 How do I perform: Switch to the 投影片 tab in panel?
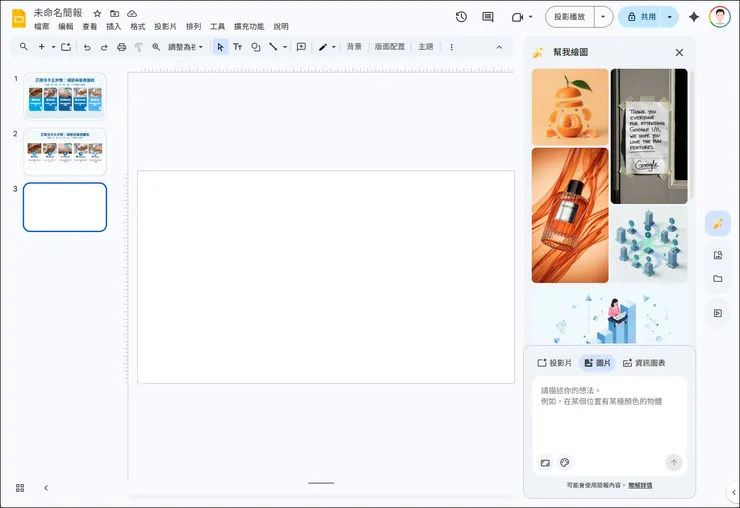coord(555,363)
